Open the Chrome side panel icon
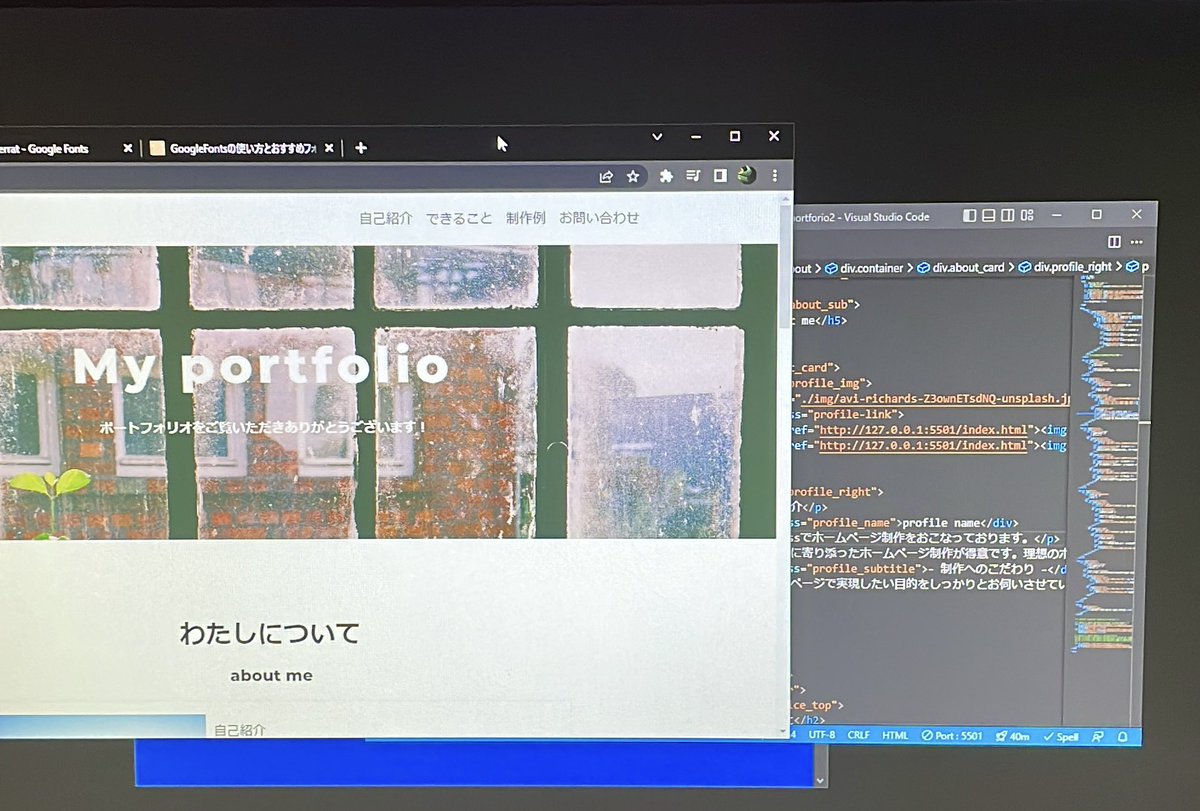 [x=720, y=176]
